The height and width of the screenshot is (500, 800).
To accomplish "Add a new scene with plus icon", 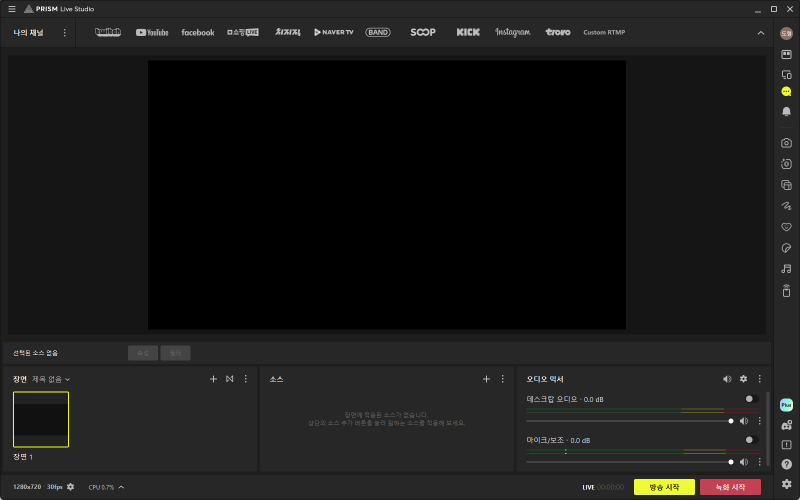I will click(213, 379).
